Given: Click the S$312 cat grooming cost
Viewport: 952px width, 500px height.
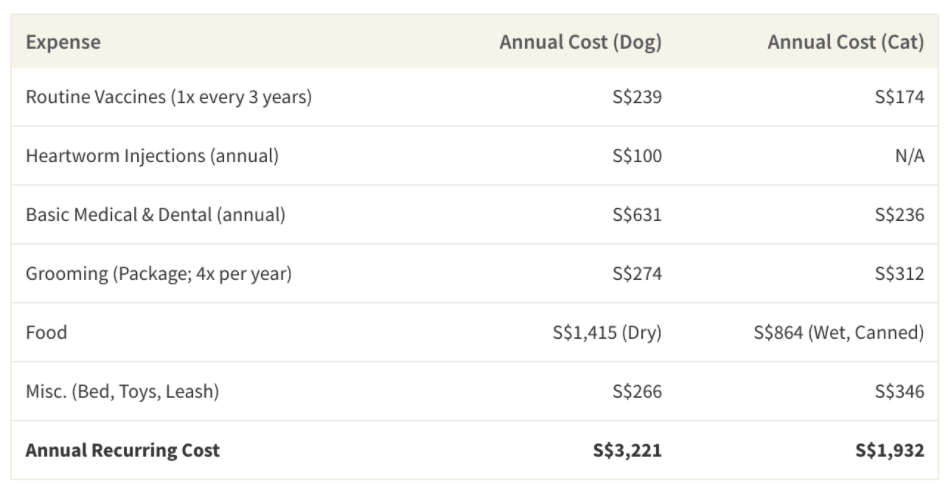Looking at the screenshot, I should point(899,273).
